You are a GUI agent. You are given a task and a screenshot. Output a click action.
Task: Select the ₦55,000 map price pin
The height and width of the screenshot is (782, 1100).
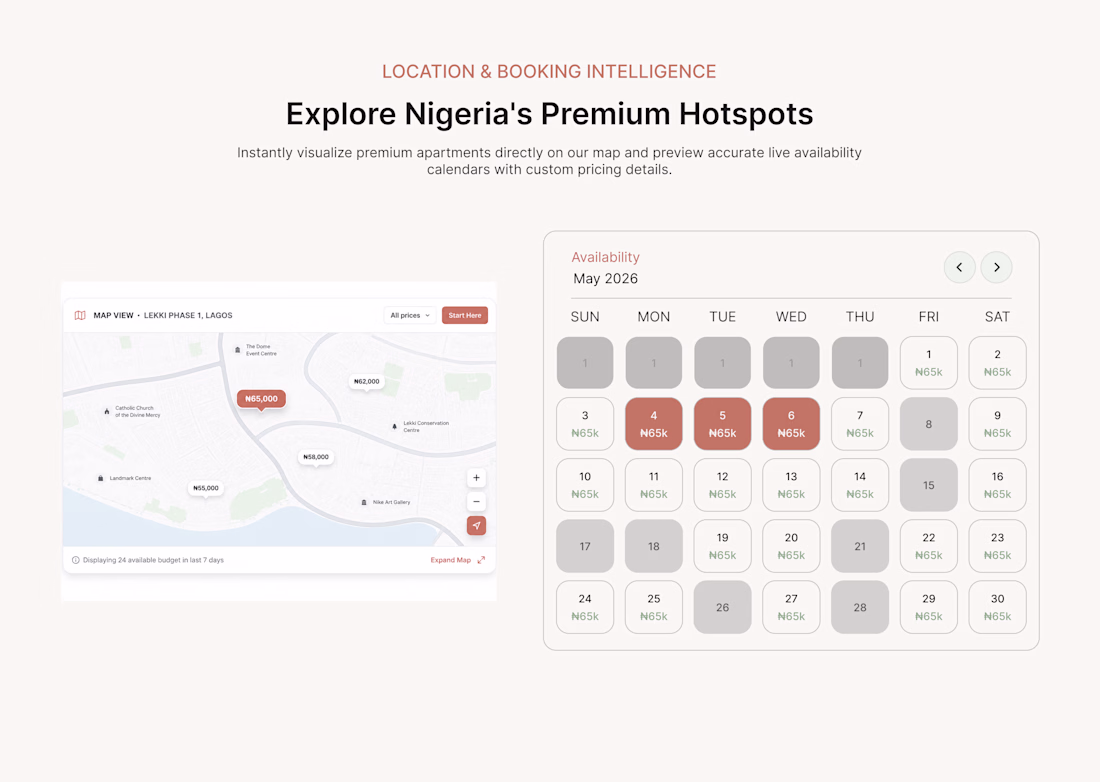click(206, 488)
